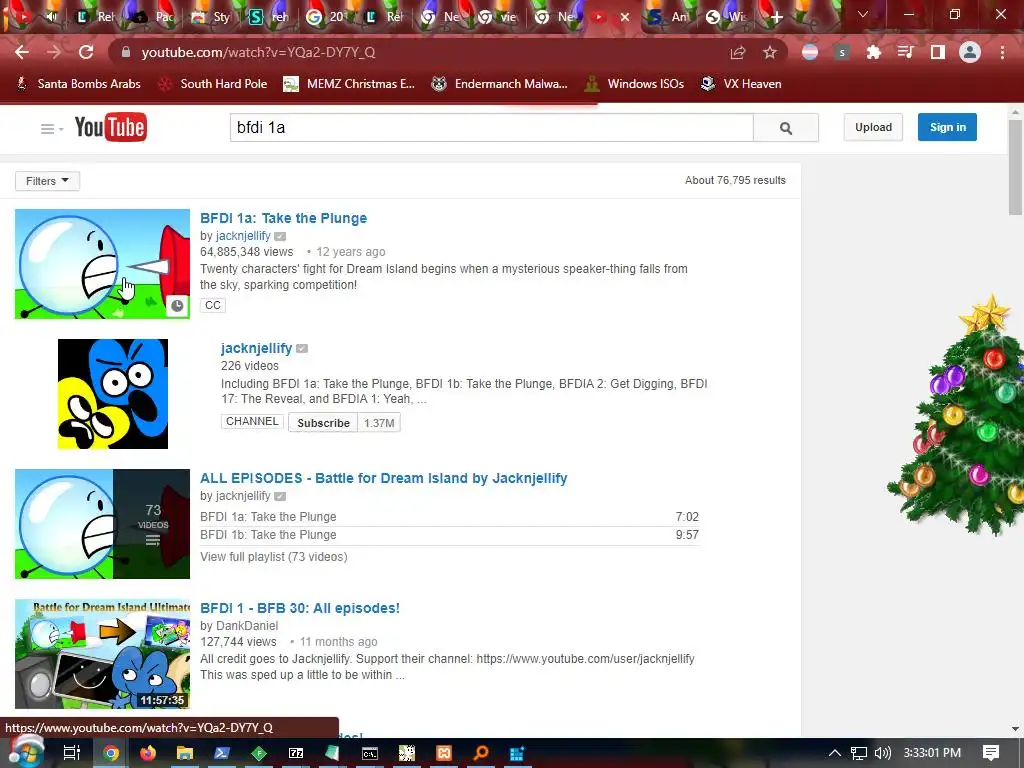Viewport: 1024px width, 768px height.
Task: Open the Filters dropdown
Action: tap(47, 181)
